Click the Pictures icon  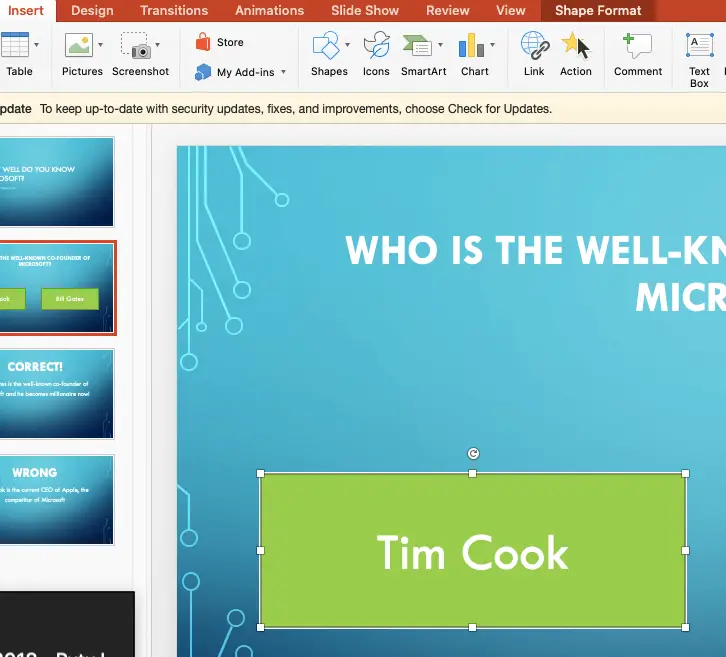(x=78, y=45)
